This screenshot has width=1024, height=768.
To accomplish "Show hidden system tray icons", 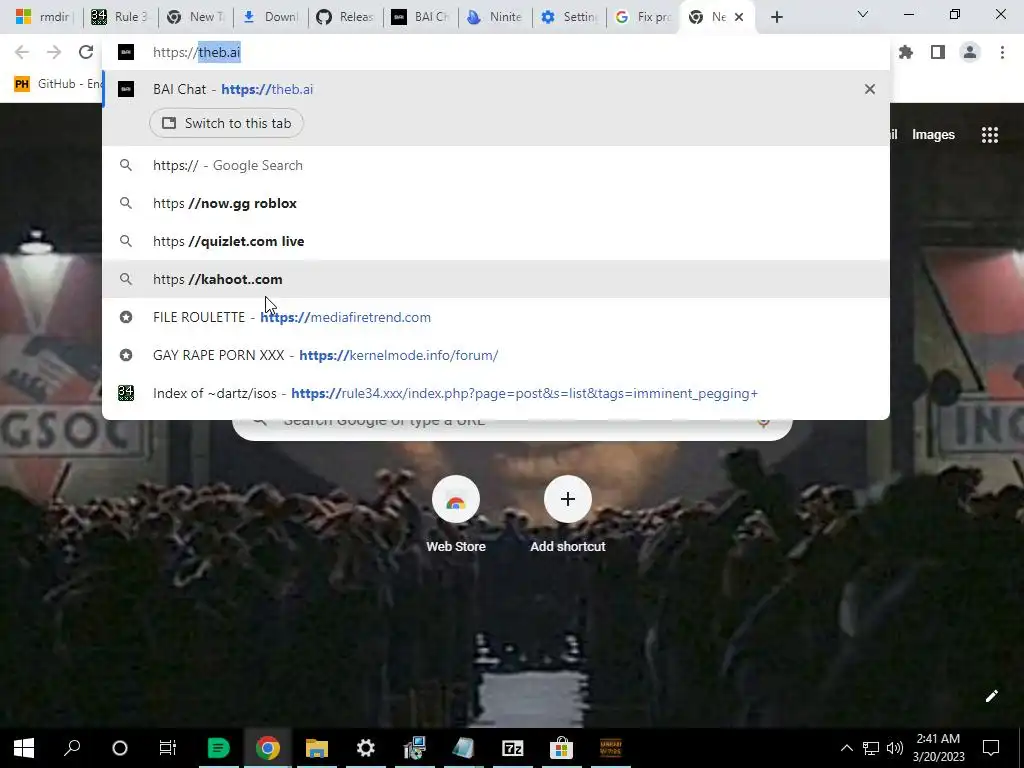I will pyautogui.click(x=846, y=748).
